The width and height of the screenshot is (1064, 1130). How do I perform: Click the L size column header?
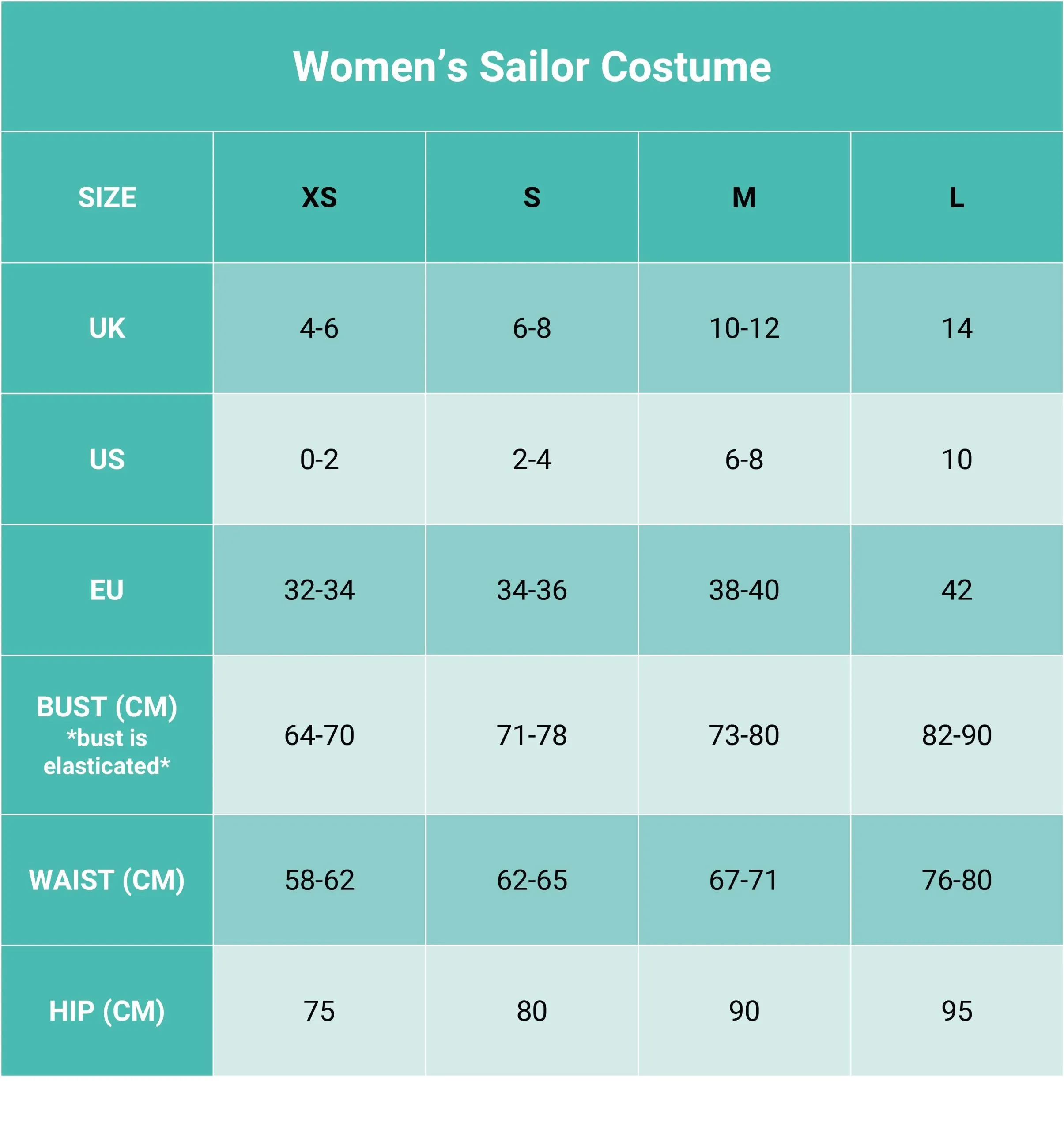(957, 197)
